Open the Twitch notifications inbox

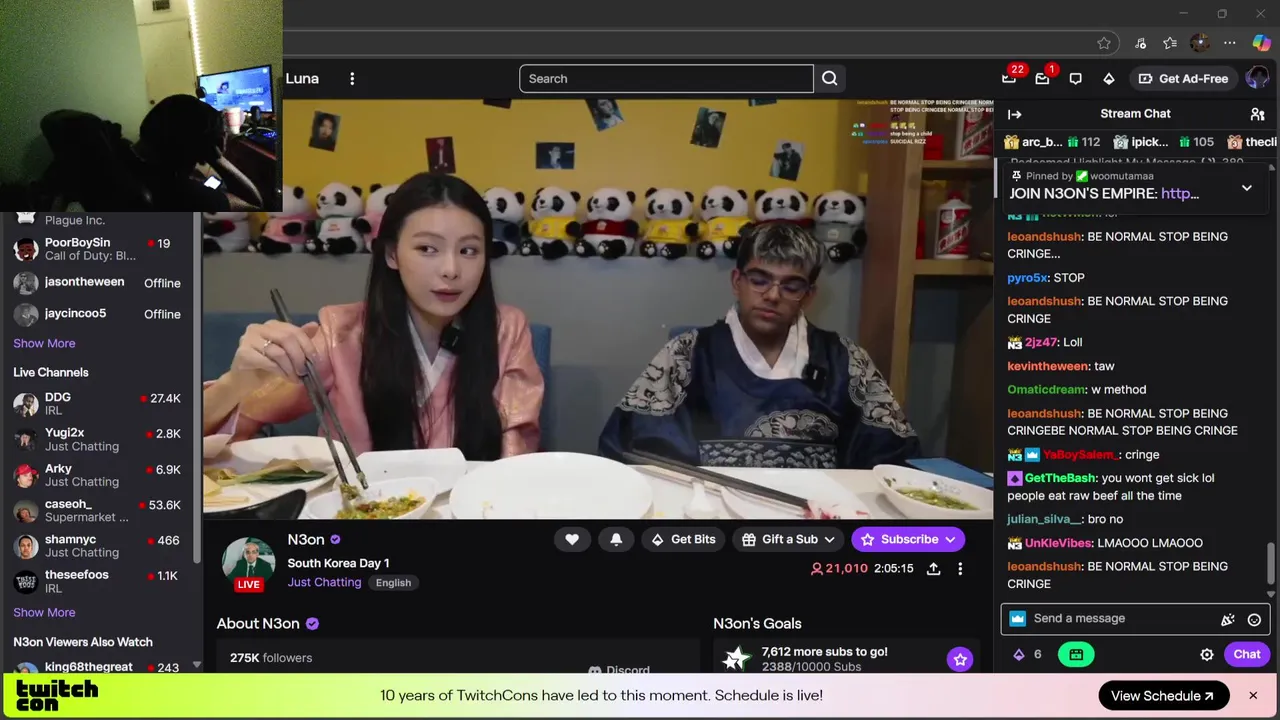click(x=1042, y=79)
